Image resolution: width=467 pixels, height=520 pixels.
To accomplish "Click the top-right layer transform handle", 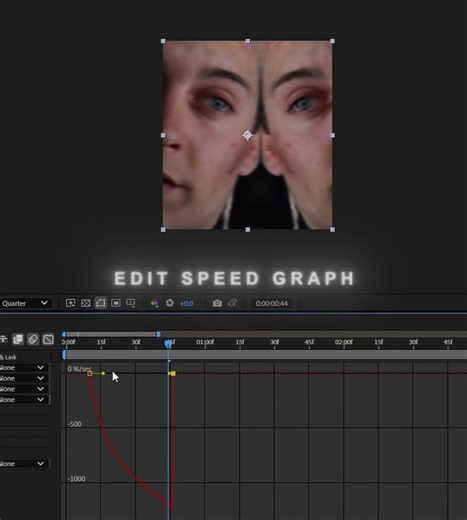I will pos(332,41).
